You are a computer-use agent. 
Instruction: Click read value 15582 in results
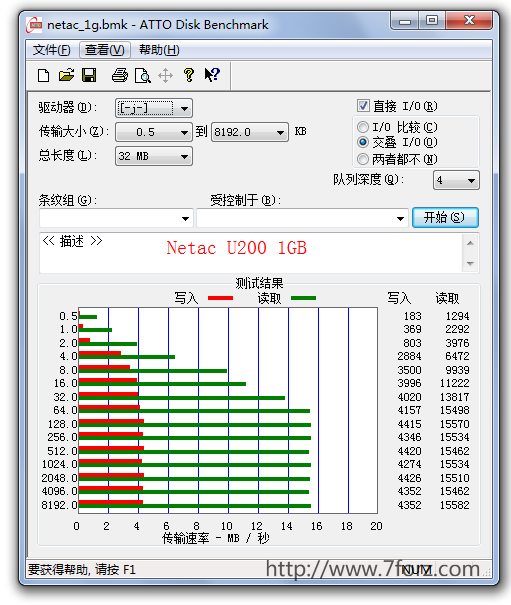455,505
